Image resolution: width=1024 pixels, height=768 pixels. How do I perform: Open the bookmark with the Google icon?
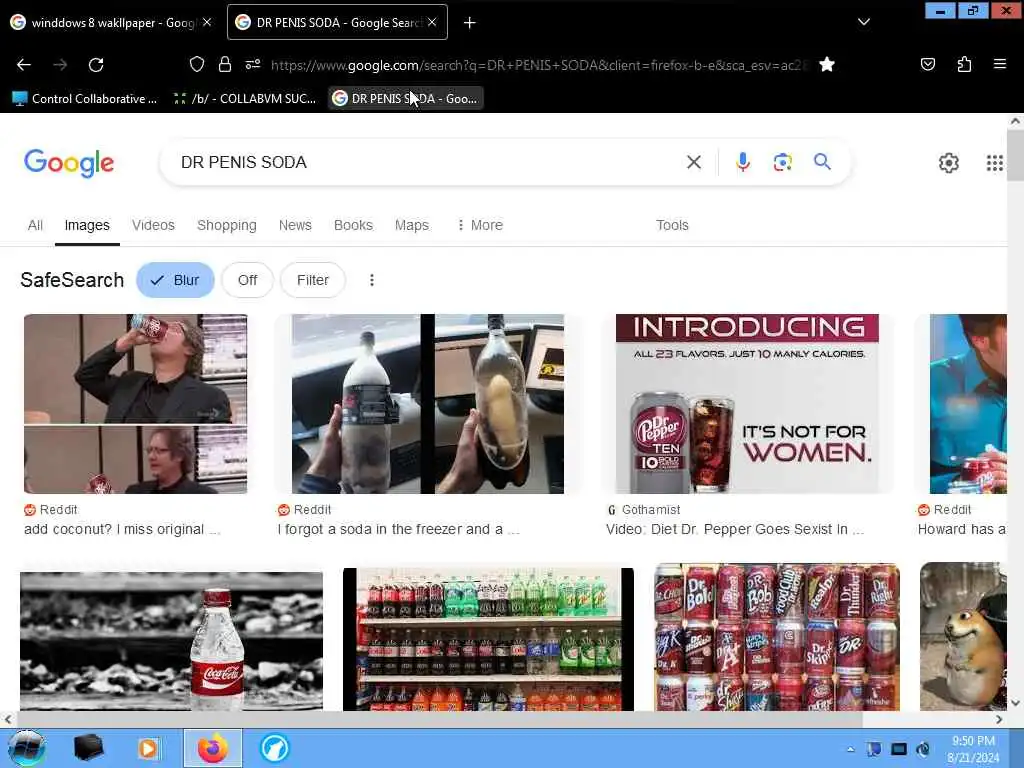tap(405, 99)
